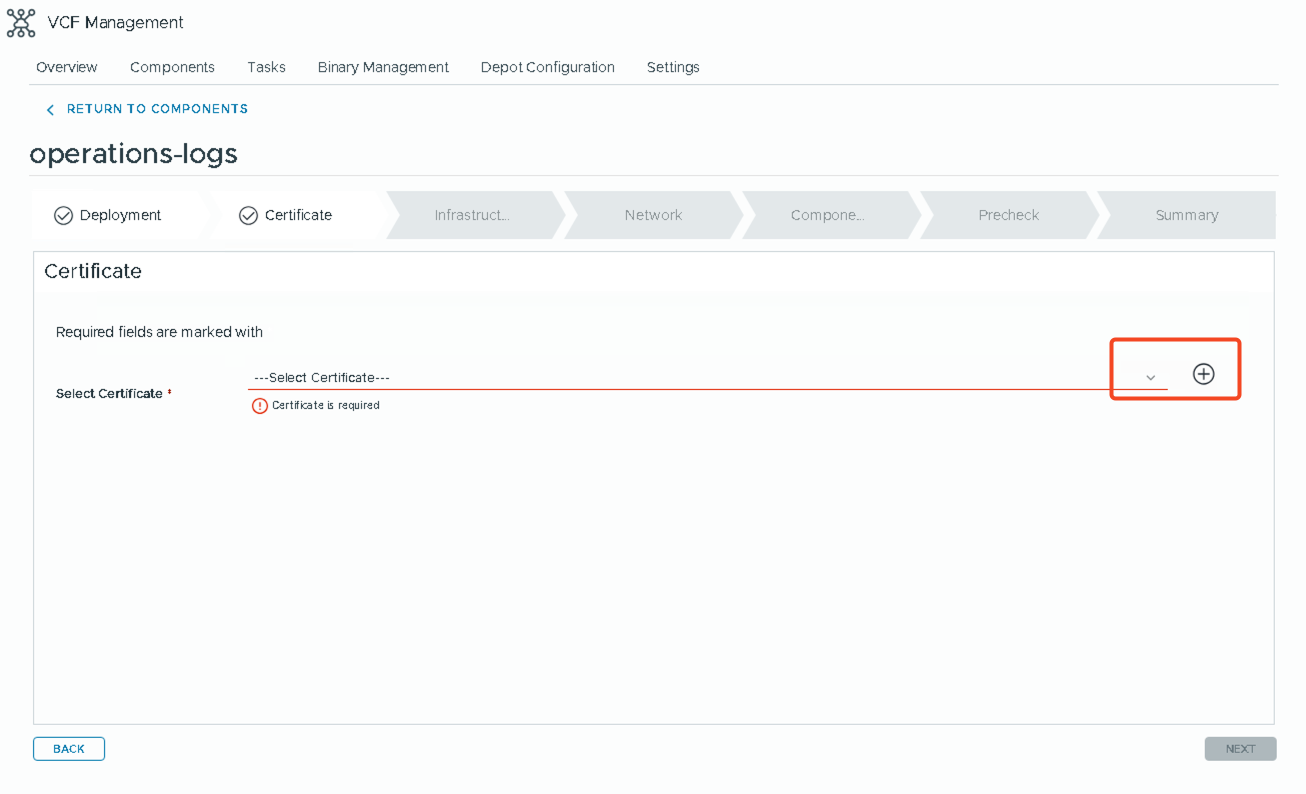Click the plus icon to add a certificate
1306x794 pixels.
point(1203,374)
